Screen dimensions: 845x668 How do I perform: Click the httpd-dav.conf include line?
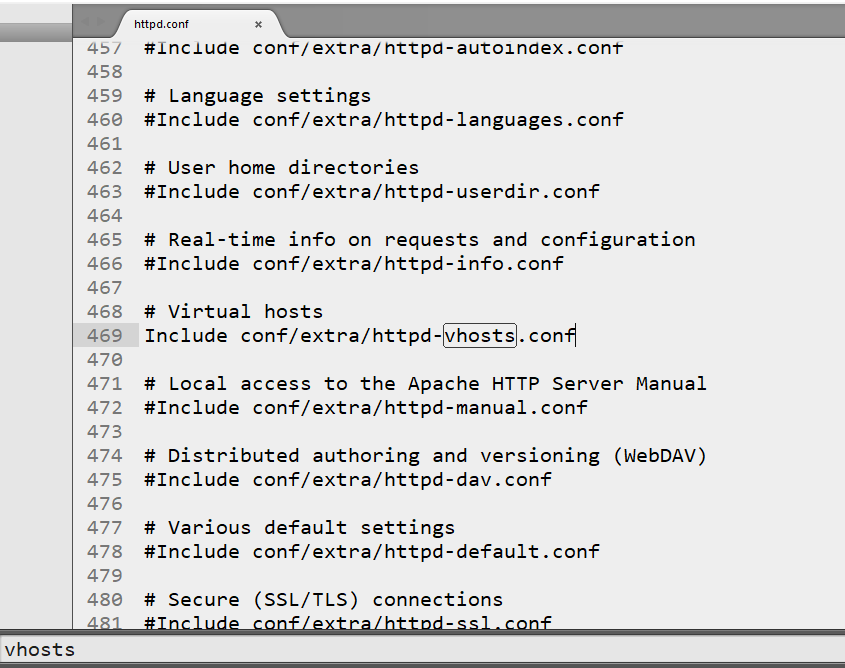click(x=348, y=480)
